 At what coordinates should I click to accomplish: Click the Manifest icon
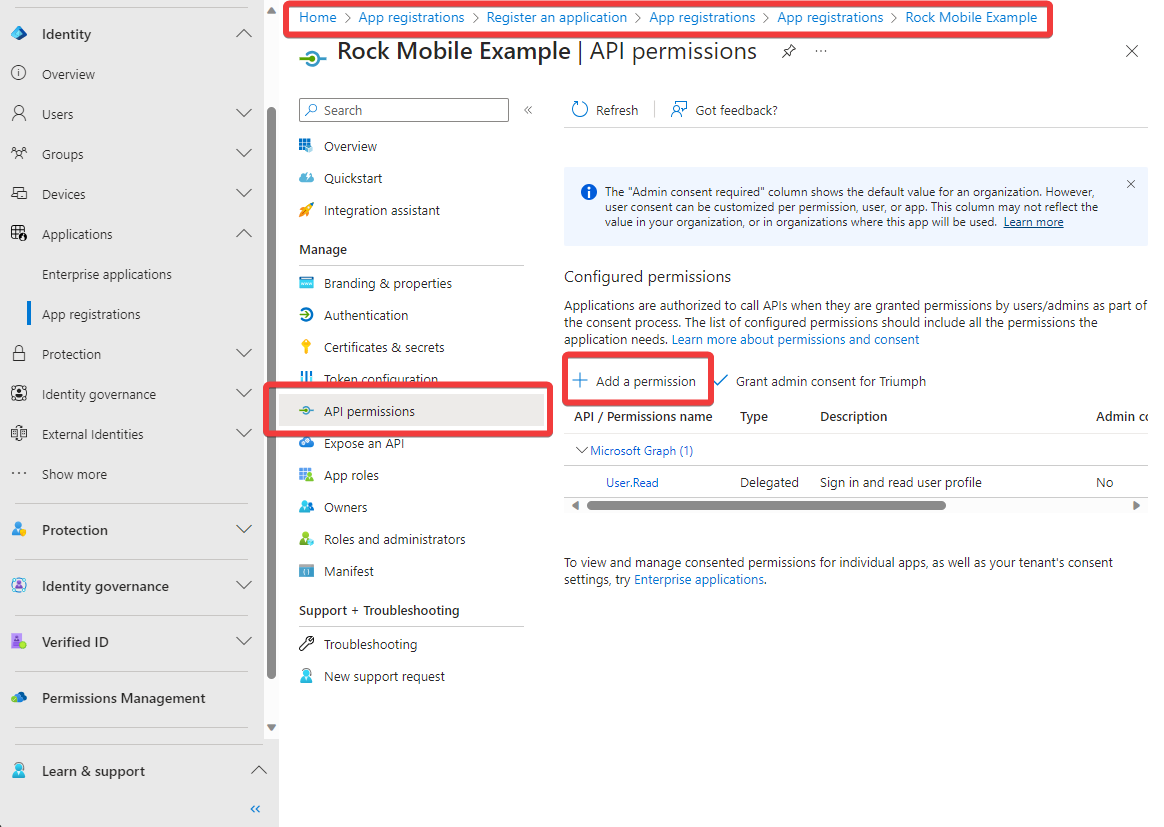[x=306, y=570]
